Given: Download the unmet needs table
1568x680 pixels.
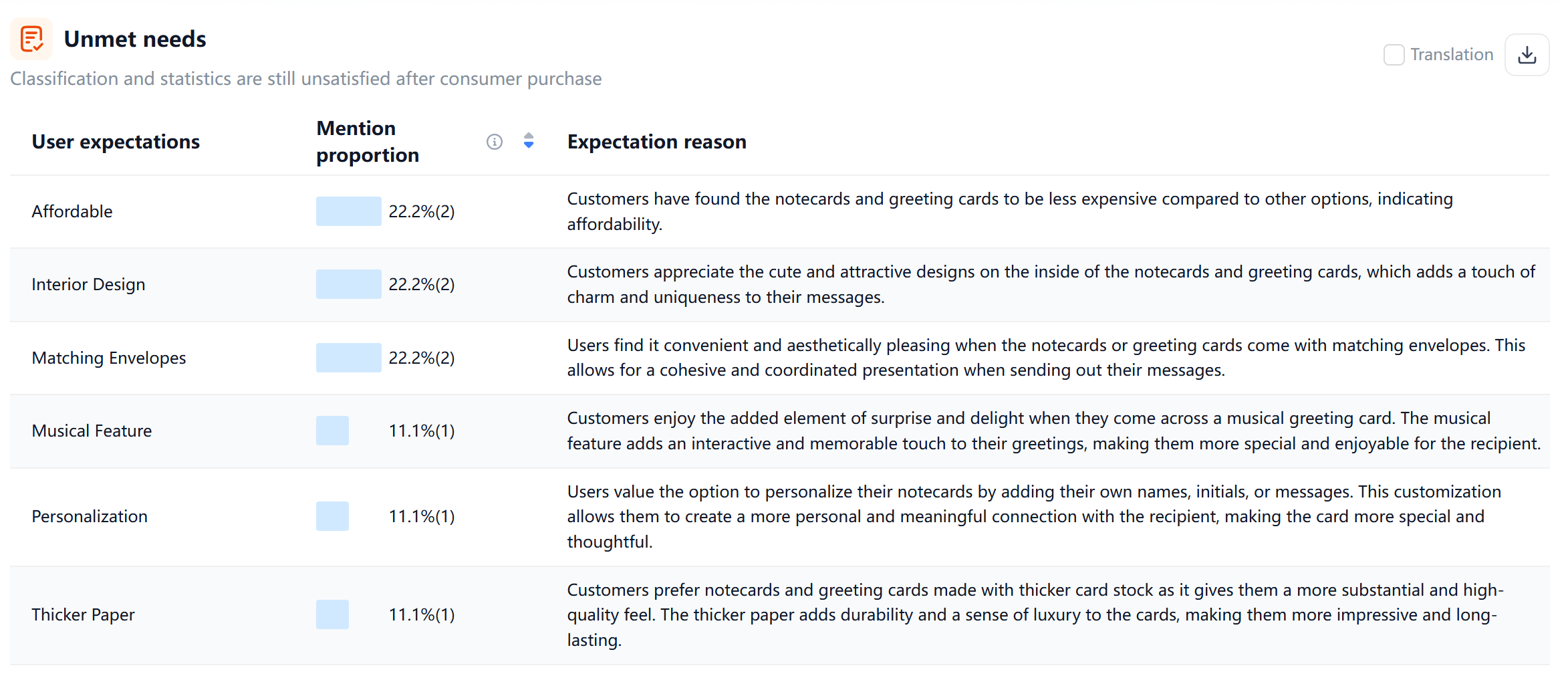Looking at the screenshot, I should tap(1527, 55).
